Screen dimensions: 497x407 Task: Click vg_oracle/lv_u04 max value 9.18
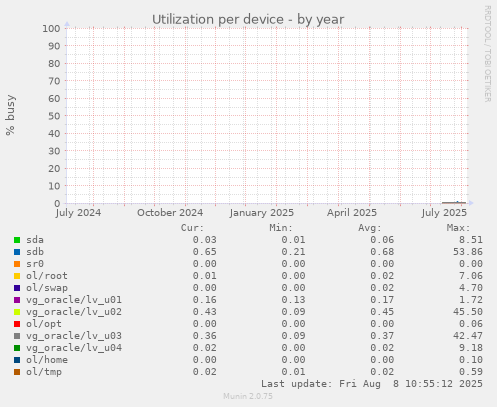pos(471,348)
